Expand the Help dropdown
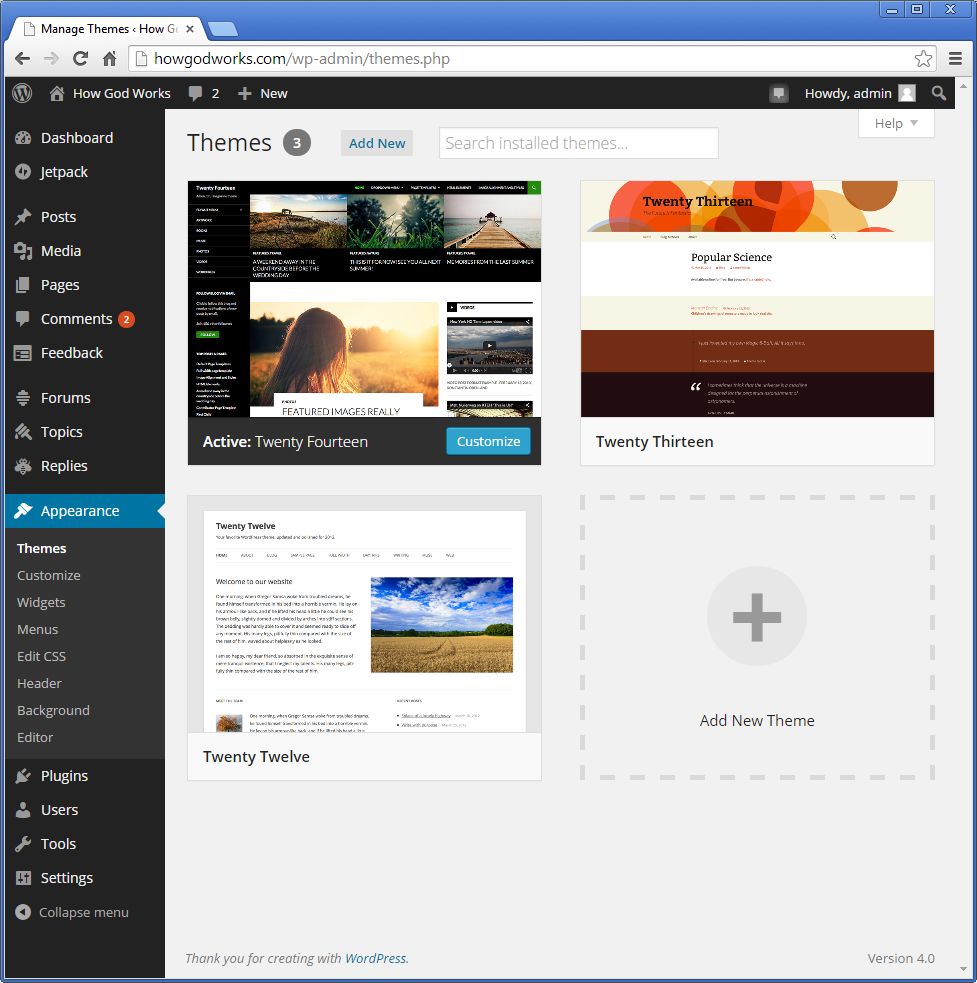 pos(896,124)
